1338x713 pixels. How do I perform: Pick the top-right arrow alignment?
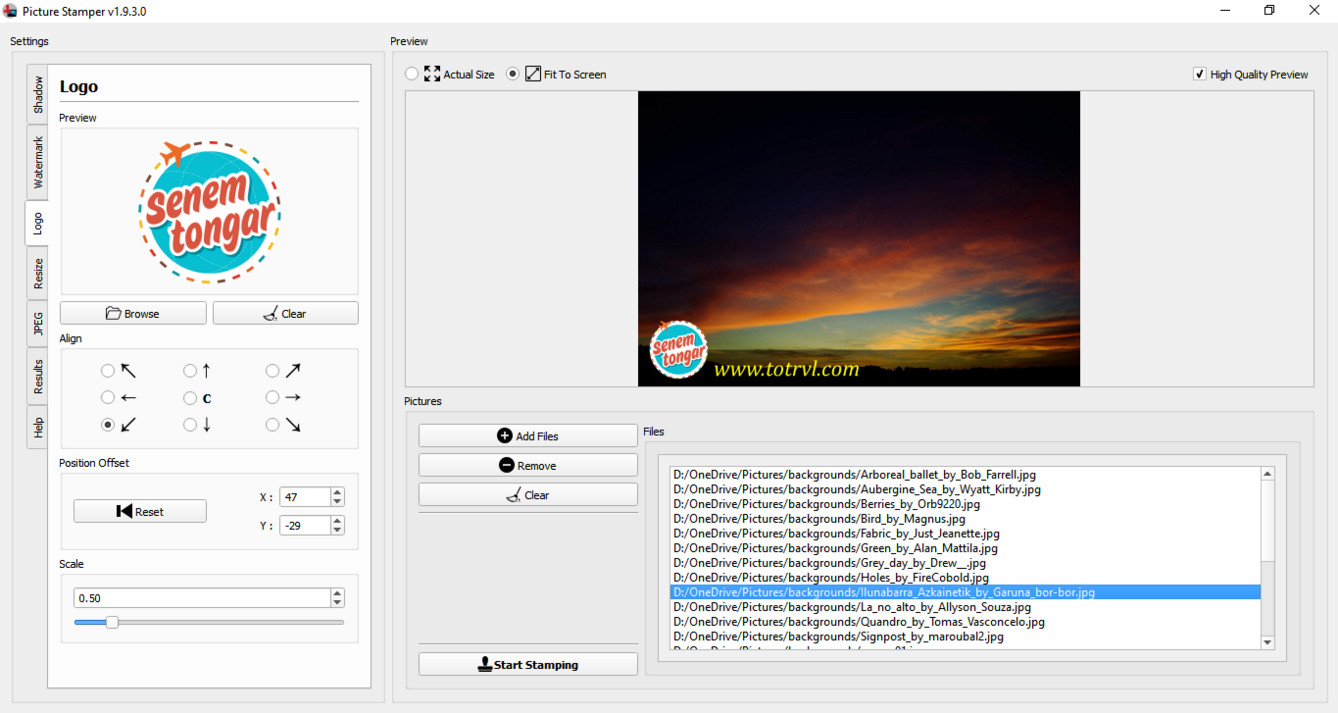point(272,371)
